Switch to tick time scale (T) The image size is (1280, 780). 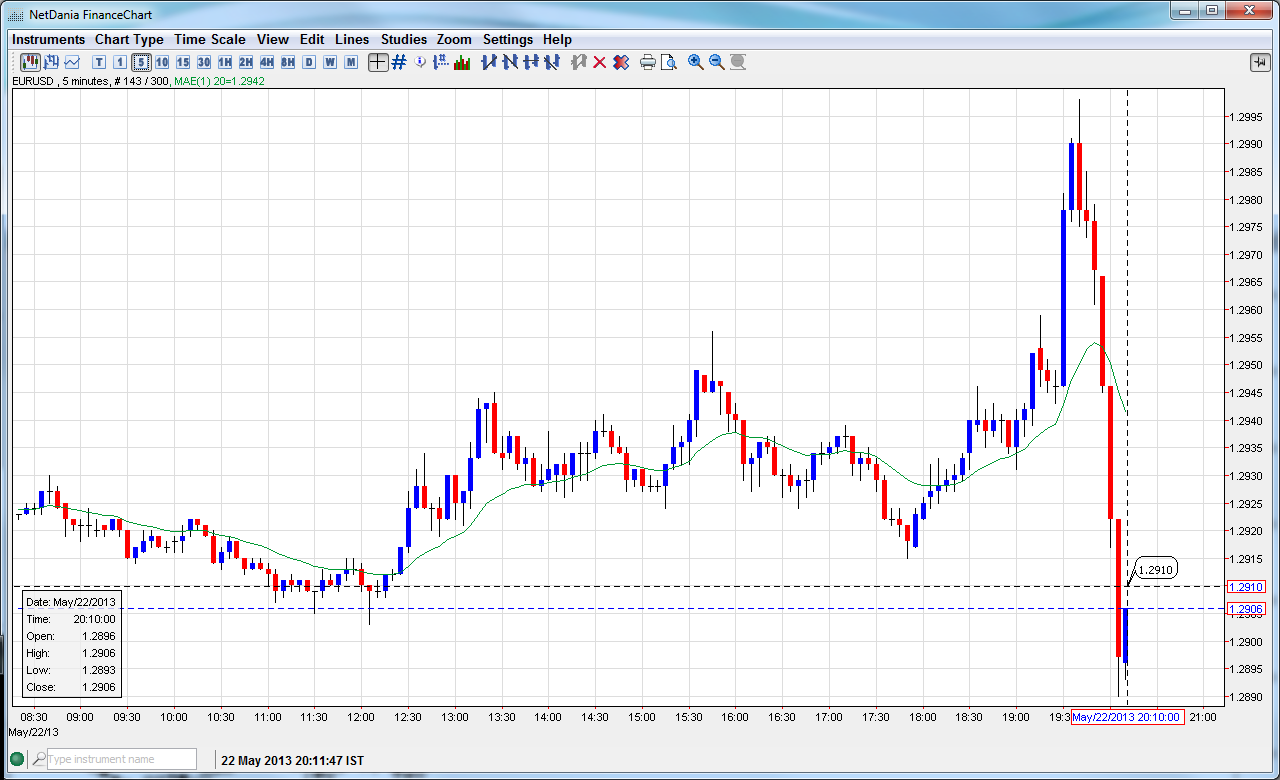[x=99, y=62]
